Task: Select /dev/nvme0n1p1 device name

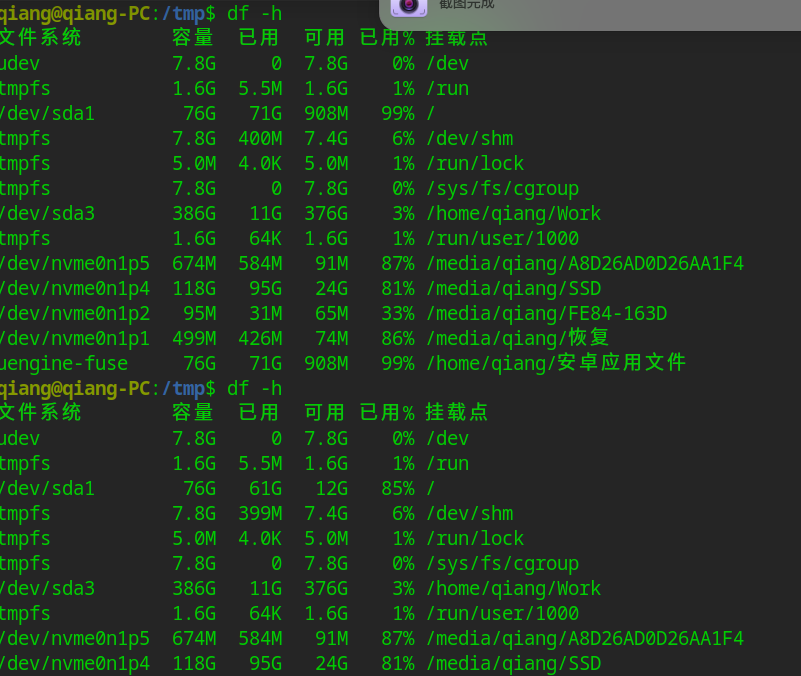Action: (75, 338)
